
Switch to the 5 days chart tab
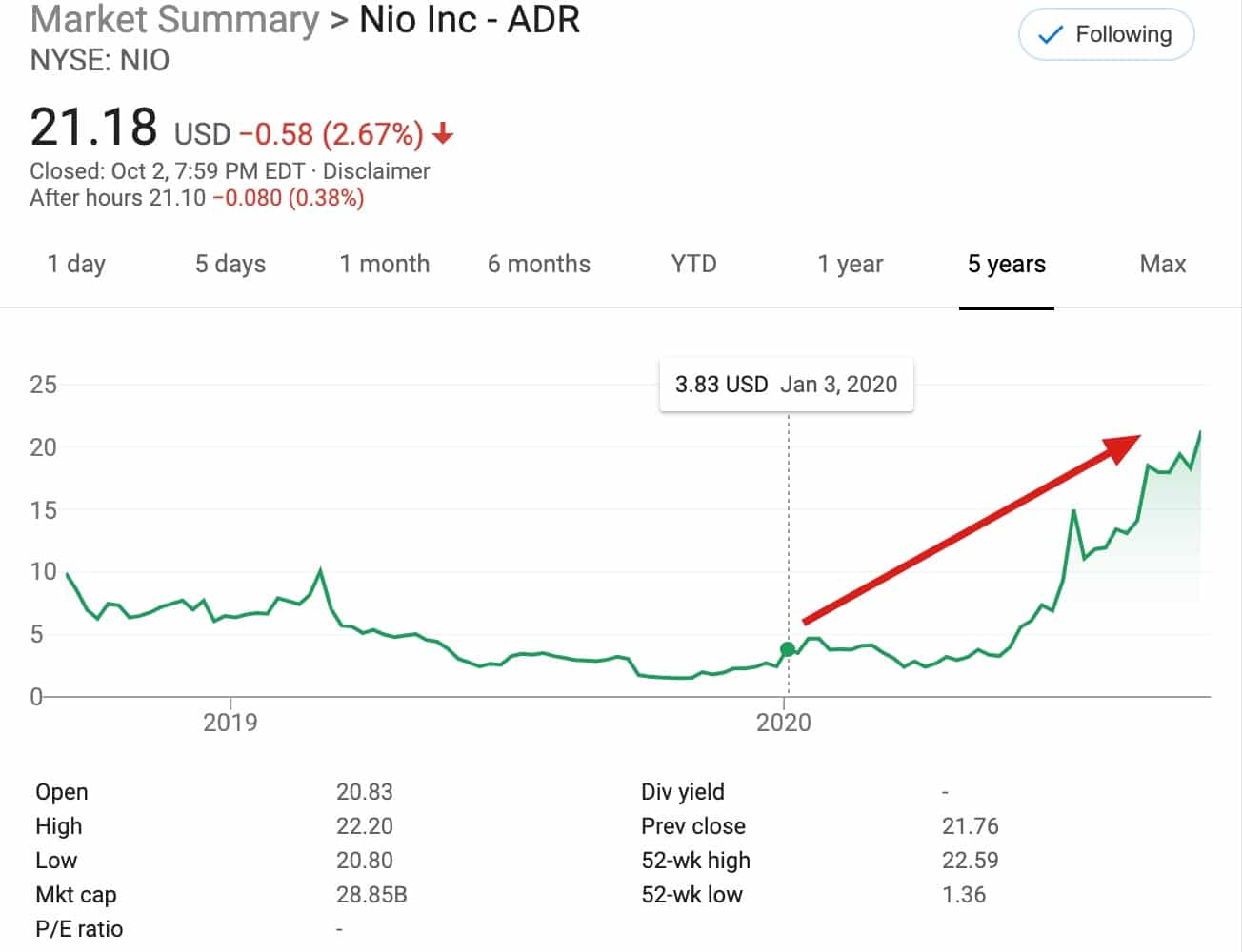click(230, 265)
